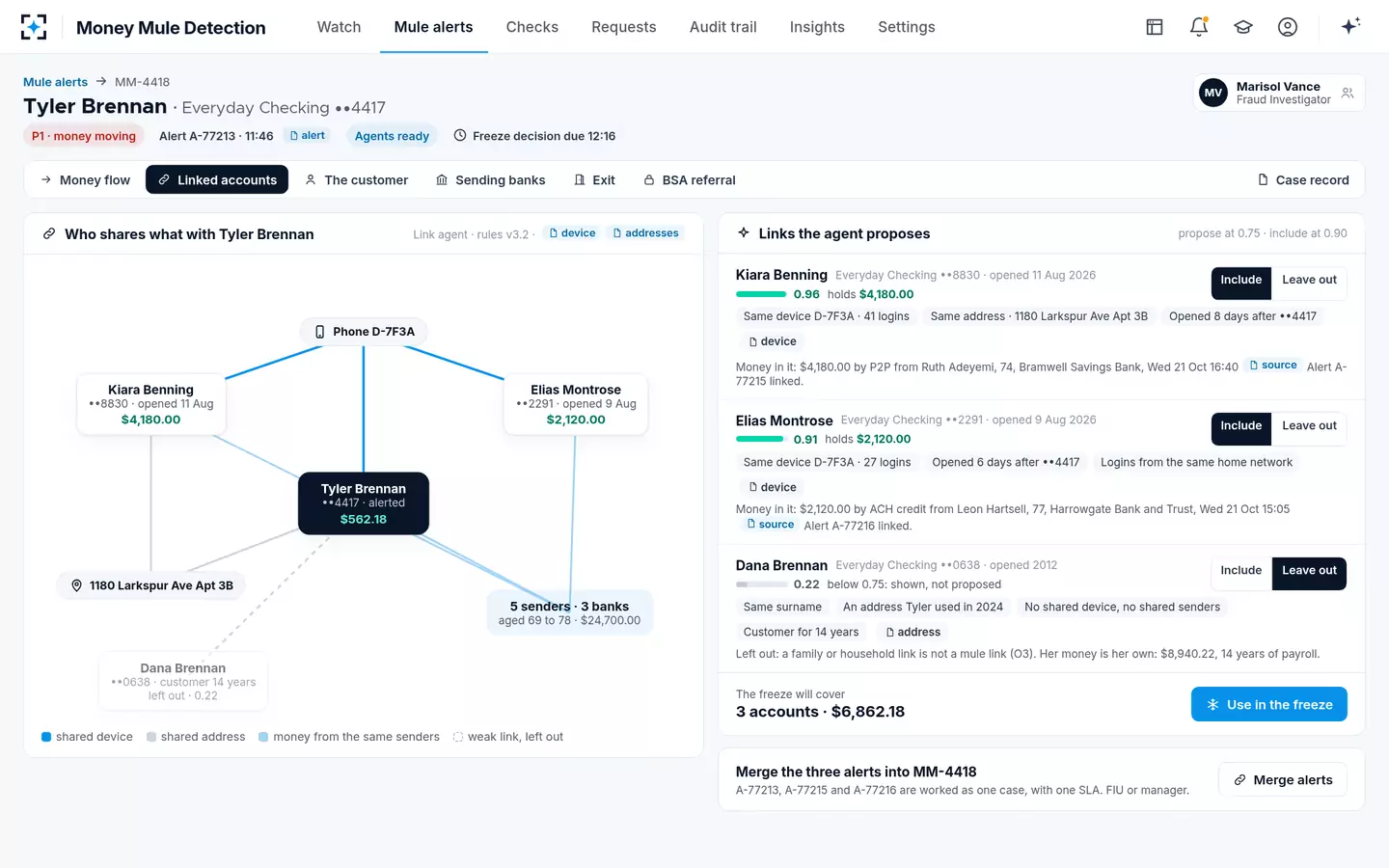Open the Case record
1389x868 pixels.
pyautogui.click(x=1303, y=180)
